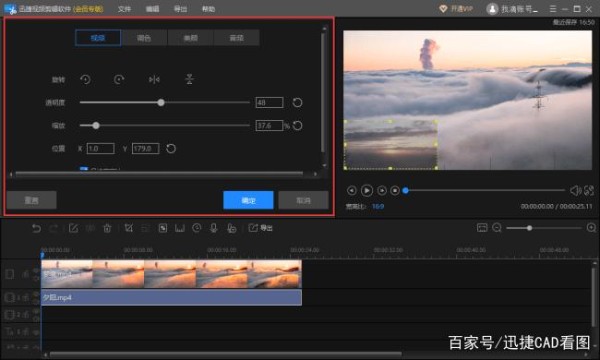Click the opacity value field showing 48

pos(269,103)
